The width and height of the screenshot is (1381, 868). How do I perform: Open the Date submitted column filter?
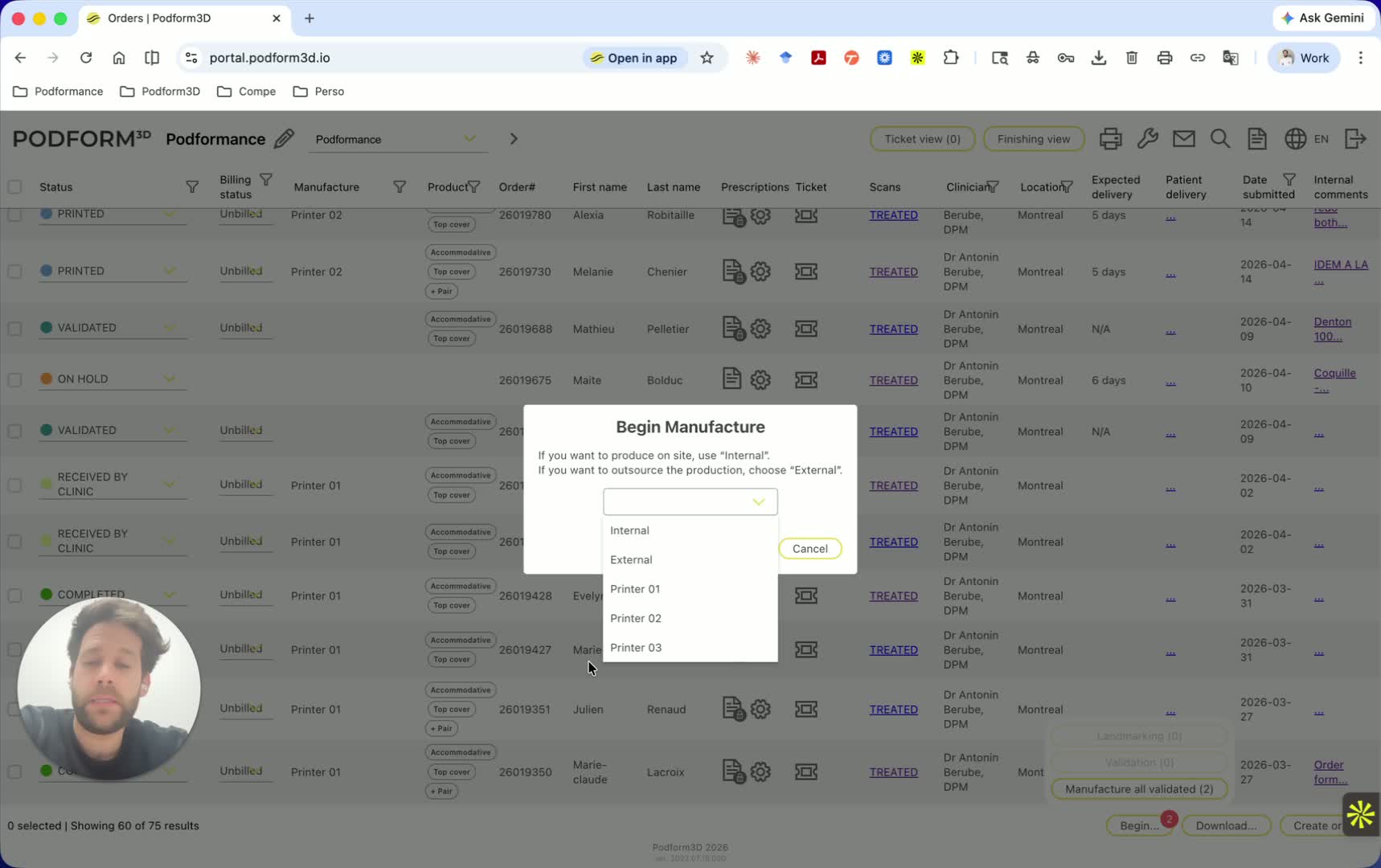1289,180
